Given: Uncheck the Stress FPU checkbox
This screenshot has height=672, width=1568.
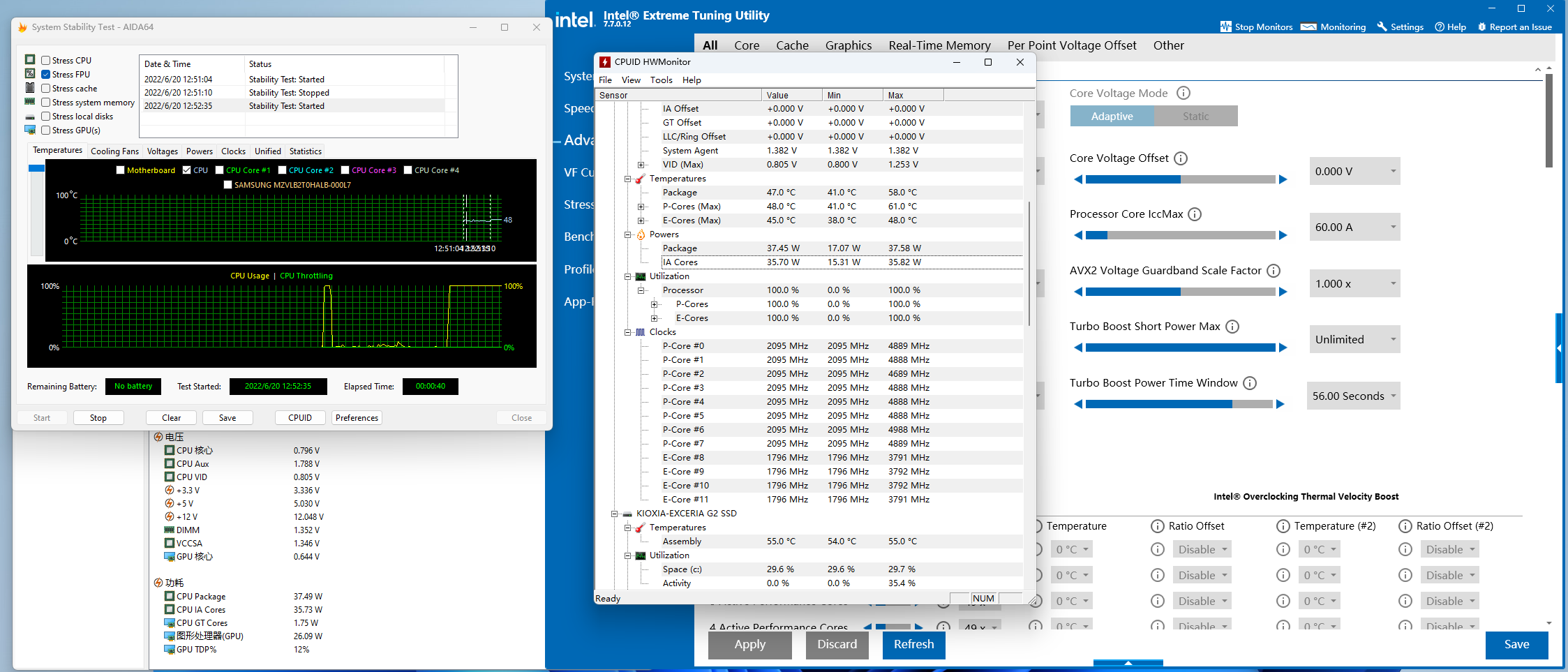Looking at the screenshot, I should point(46,75).
